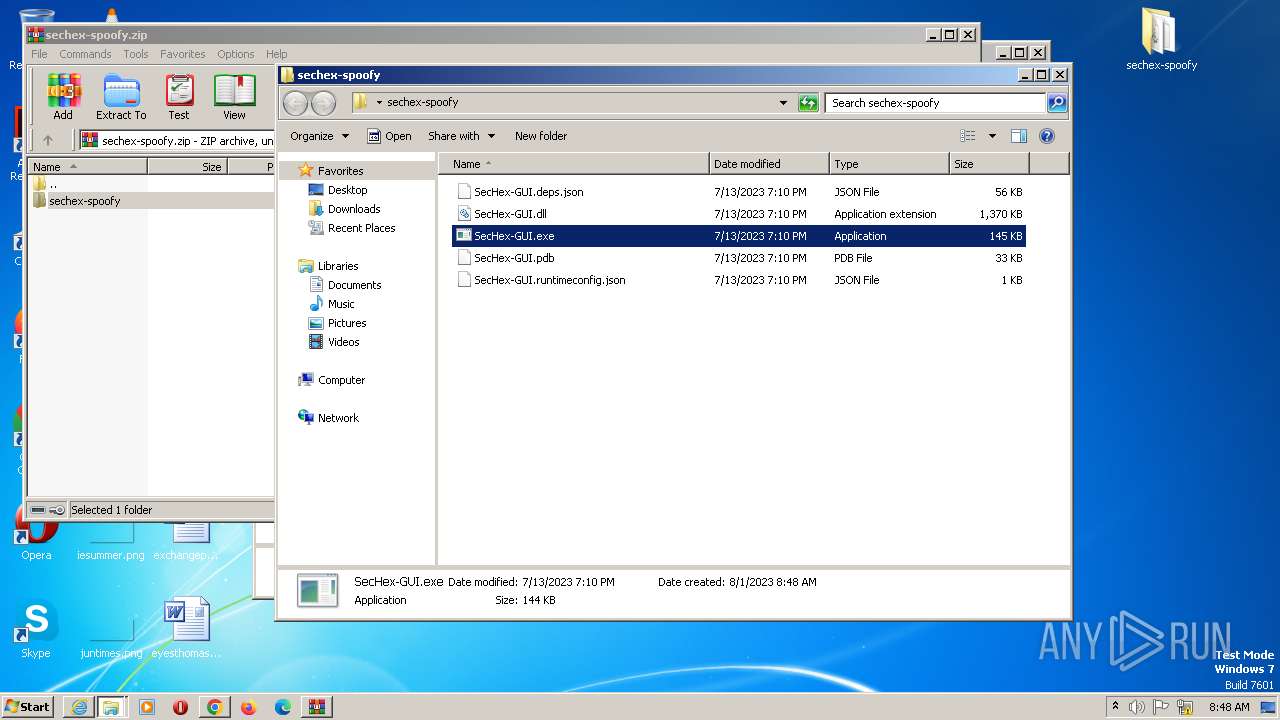Sort files by the Size column

tap(989, 164)
